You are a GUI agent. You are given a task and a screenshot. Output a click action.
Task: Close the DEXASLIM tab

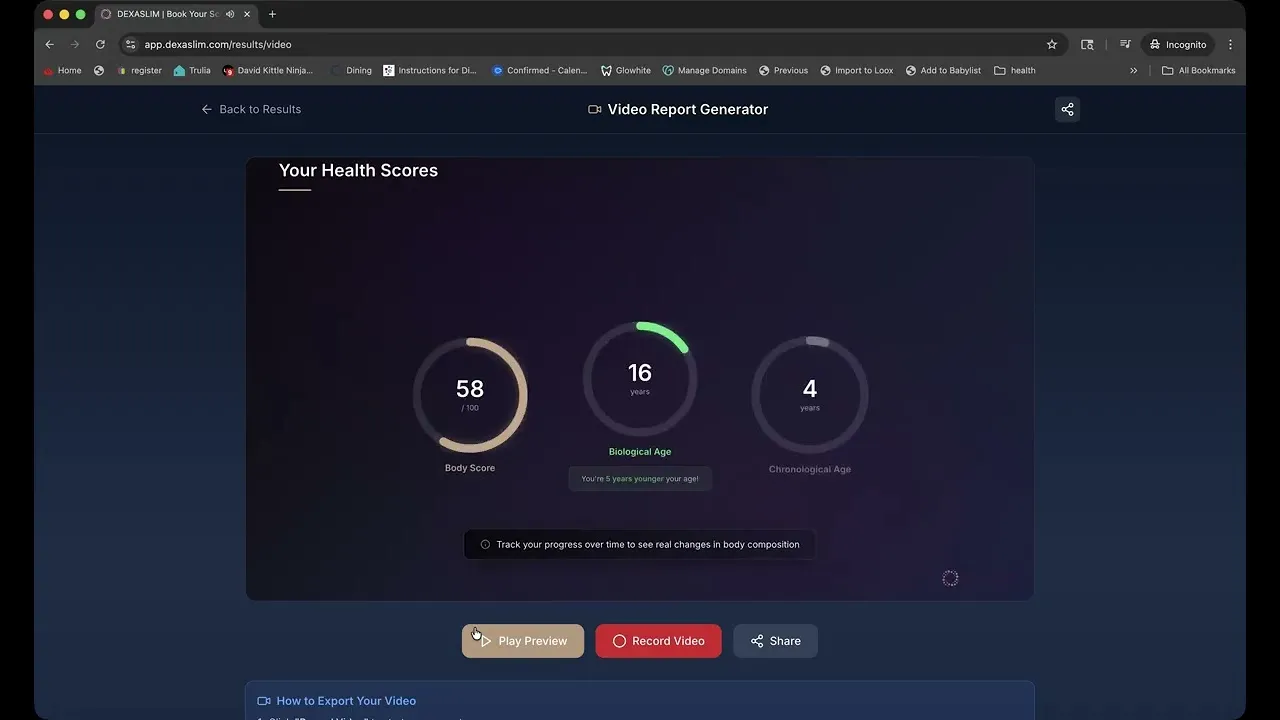pyautogui.click(x=247, y=14)
